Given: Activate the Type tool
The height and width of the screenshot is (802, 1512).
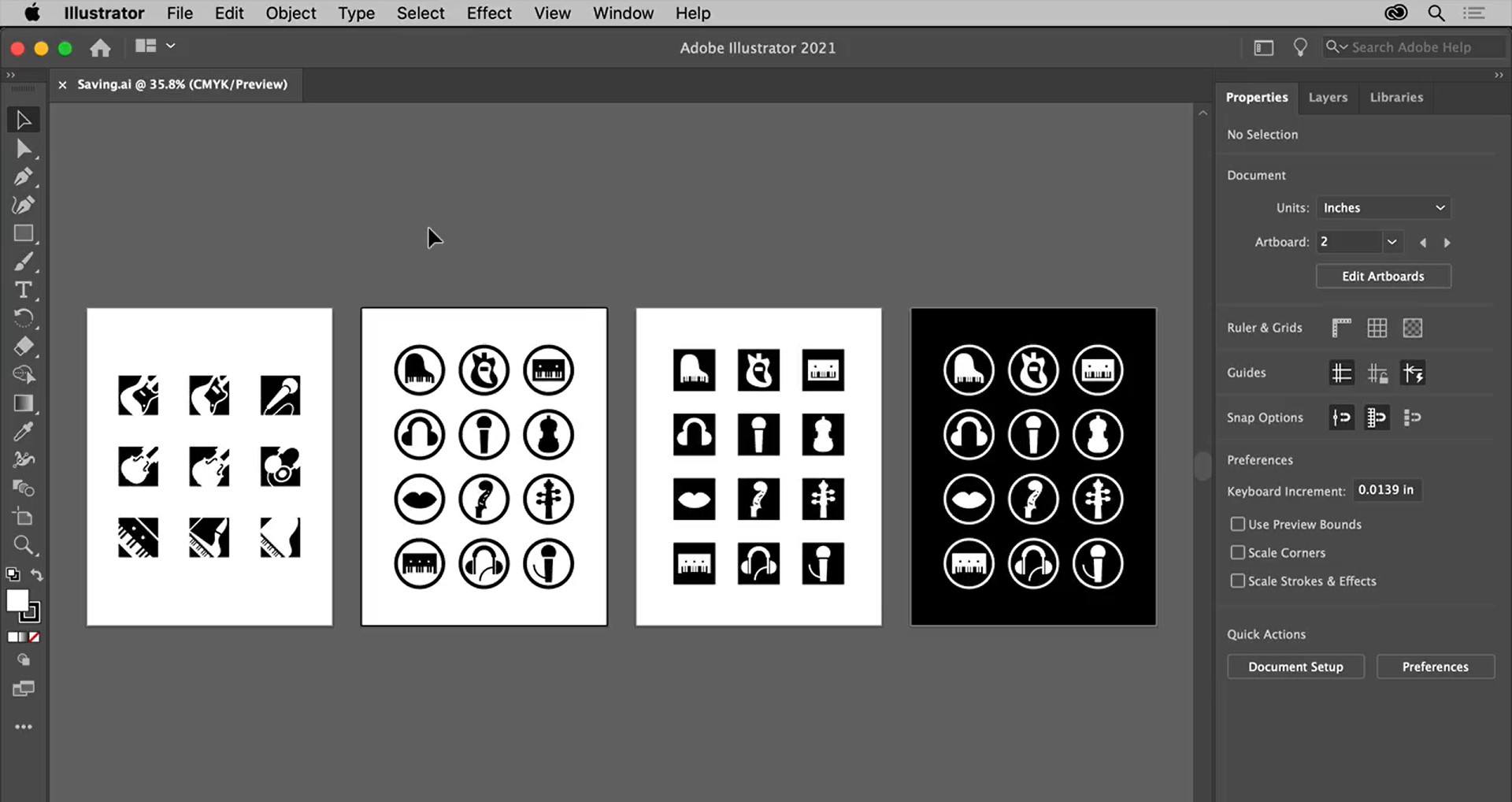Looking at the screenshot, I should pos(24,290).
